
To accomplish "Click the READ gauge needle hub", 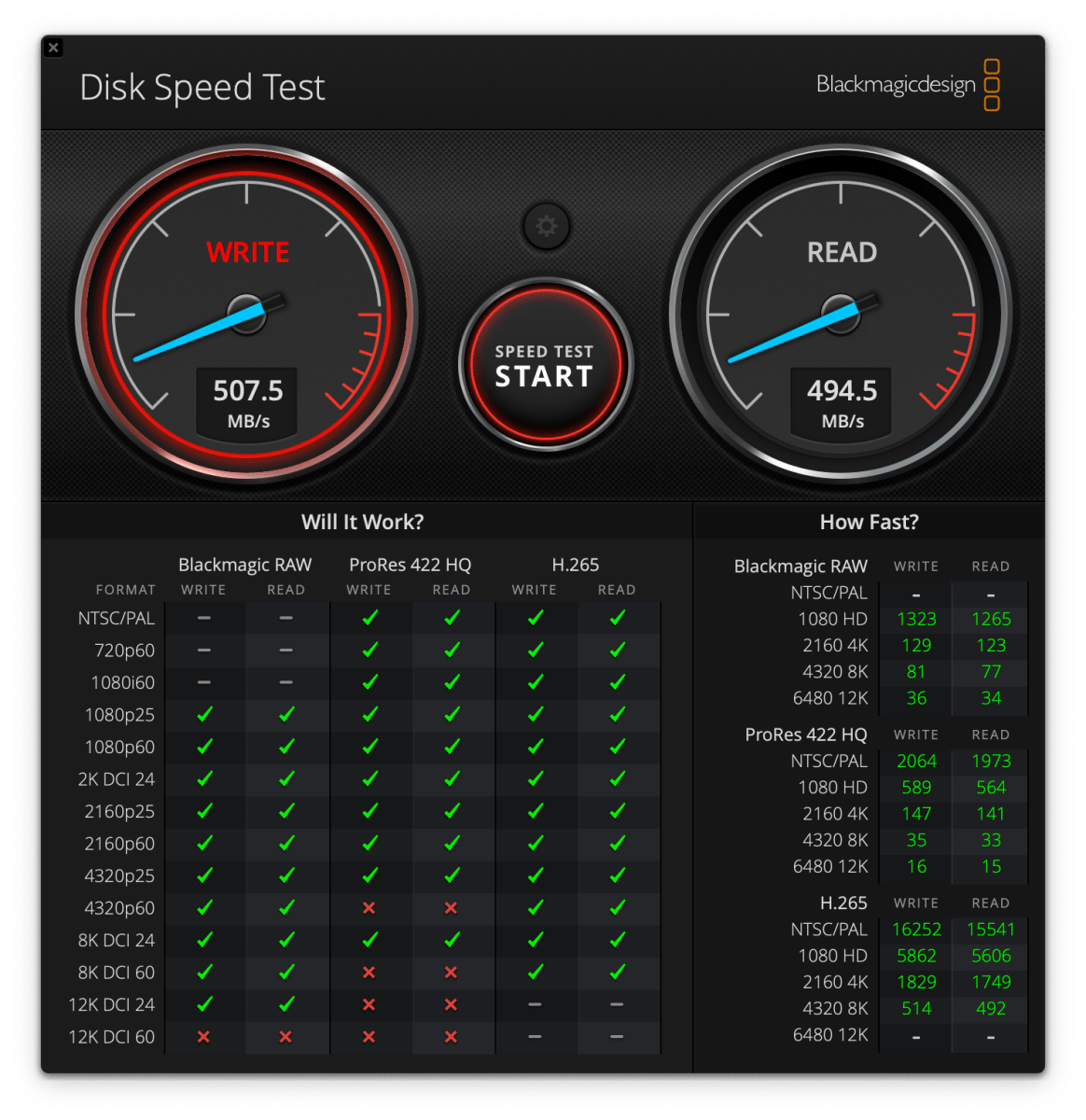I will [x=841, y=315].
